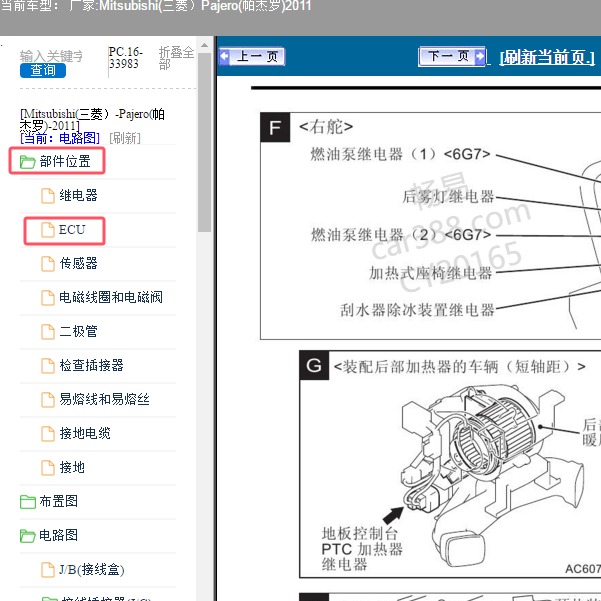This screenshot has width=601, height=601.
Task: Open the 检查插接器 entry
Action: [x=91, y=365]
